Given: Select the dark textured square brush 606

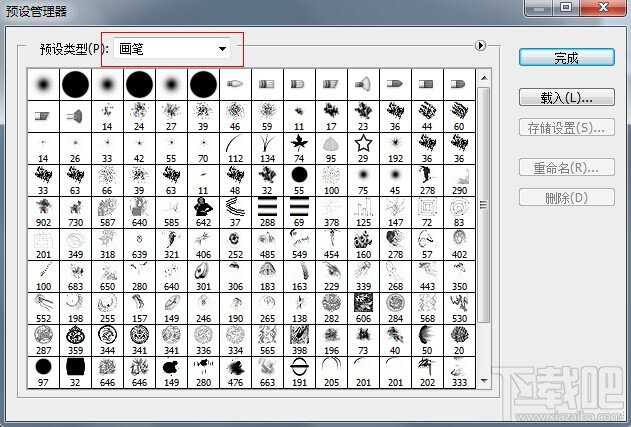Looking at the screenshot, I should [363, 308].
